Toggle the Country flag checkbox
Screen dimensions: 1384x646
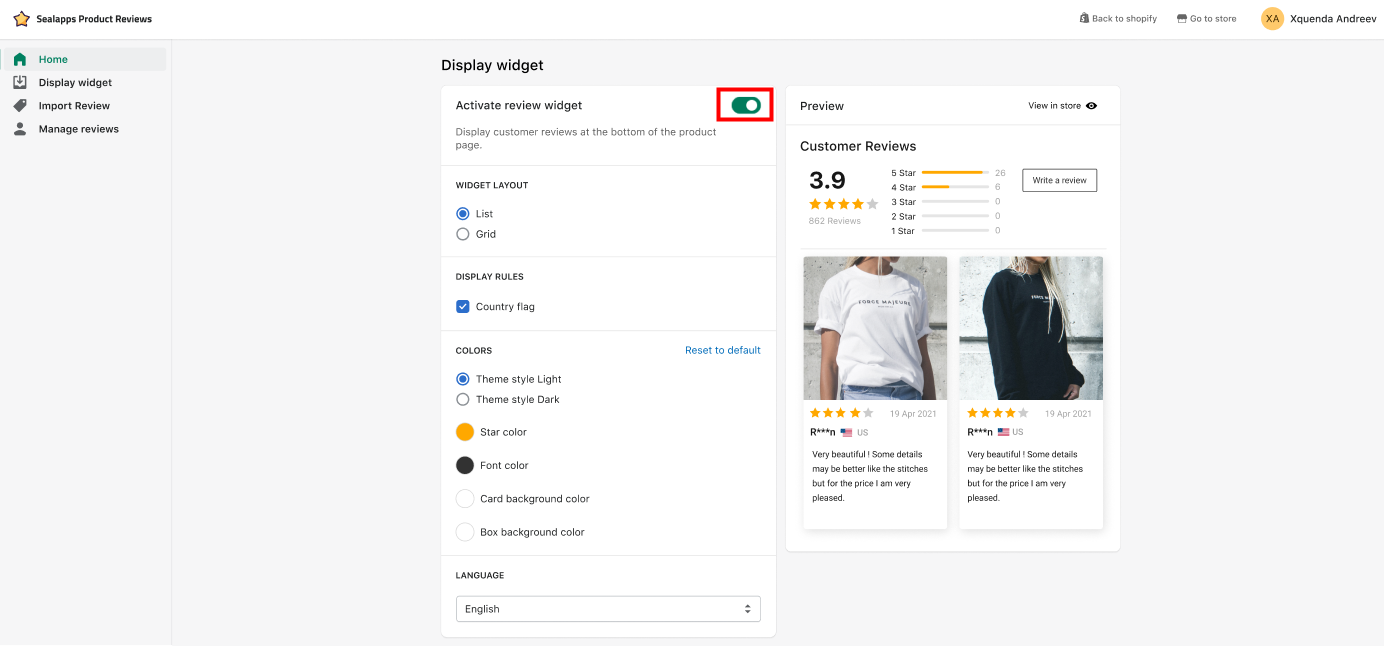point(462,306)
